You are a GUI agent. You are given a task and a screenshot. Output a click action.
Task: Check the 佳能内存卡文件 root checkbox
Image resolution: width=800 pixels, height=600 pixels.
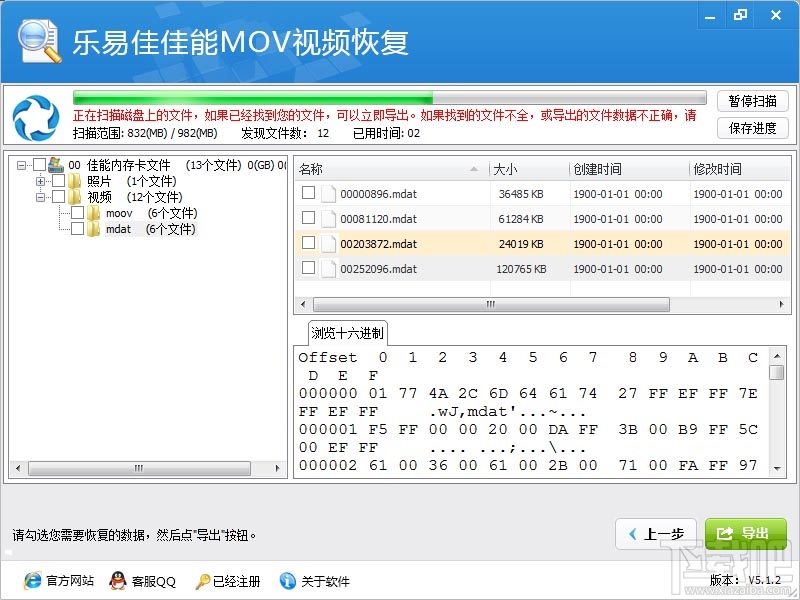37,164
